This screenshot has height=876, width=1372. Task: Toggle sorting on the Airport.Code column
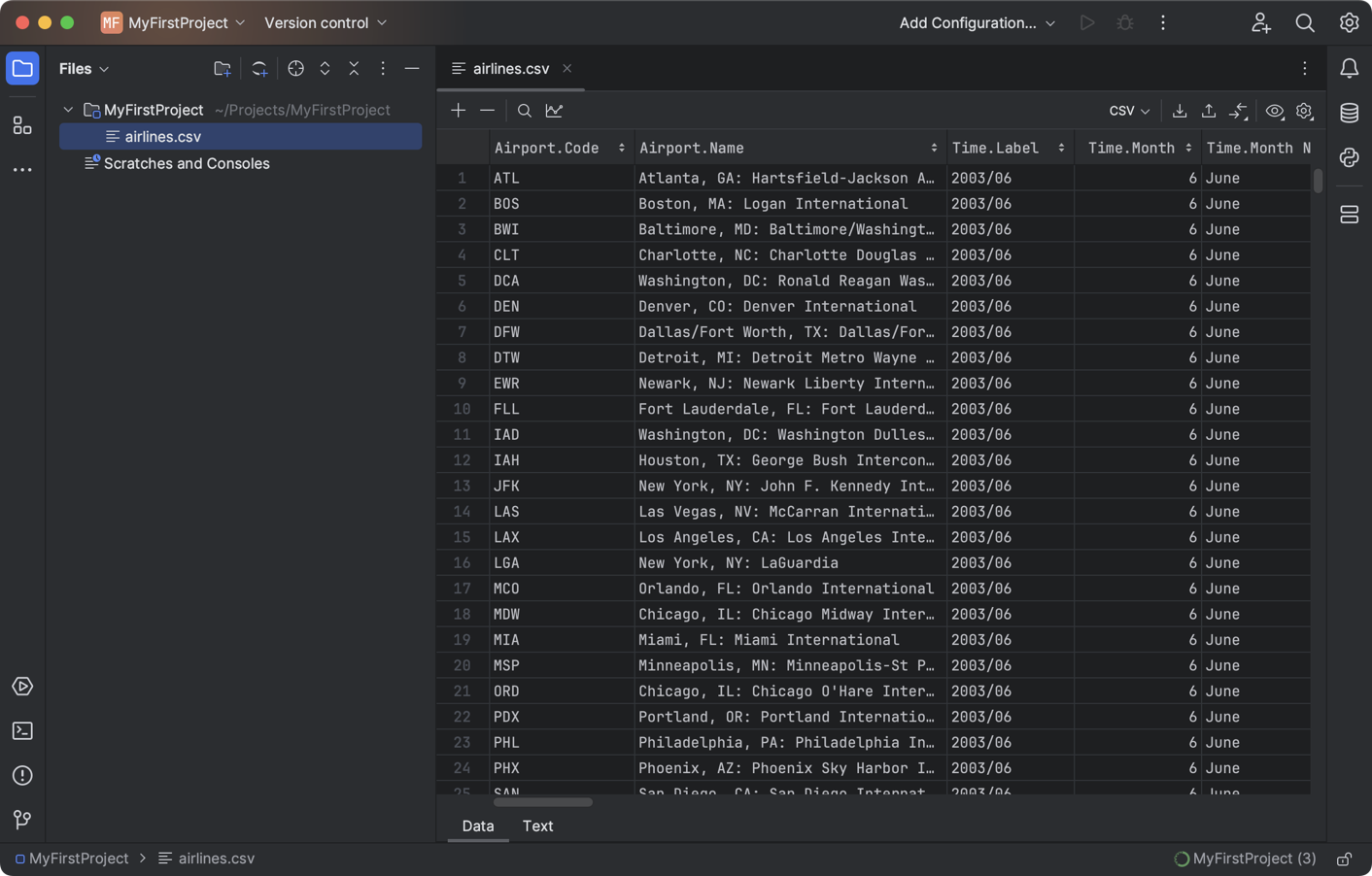(x=622, y=148)
